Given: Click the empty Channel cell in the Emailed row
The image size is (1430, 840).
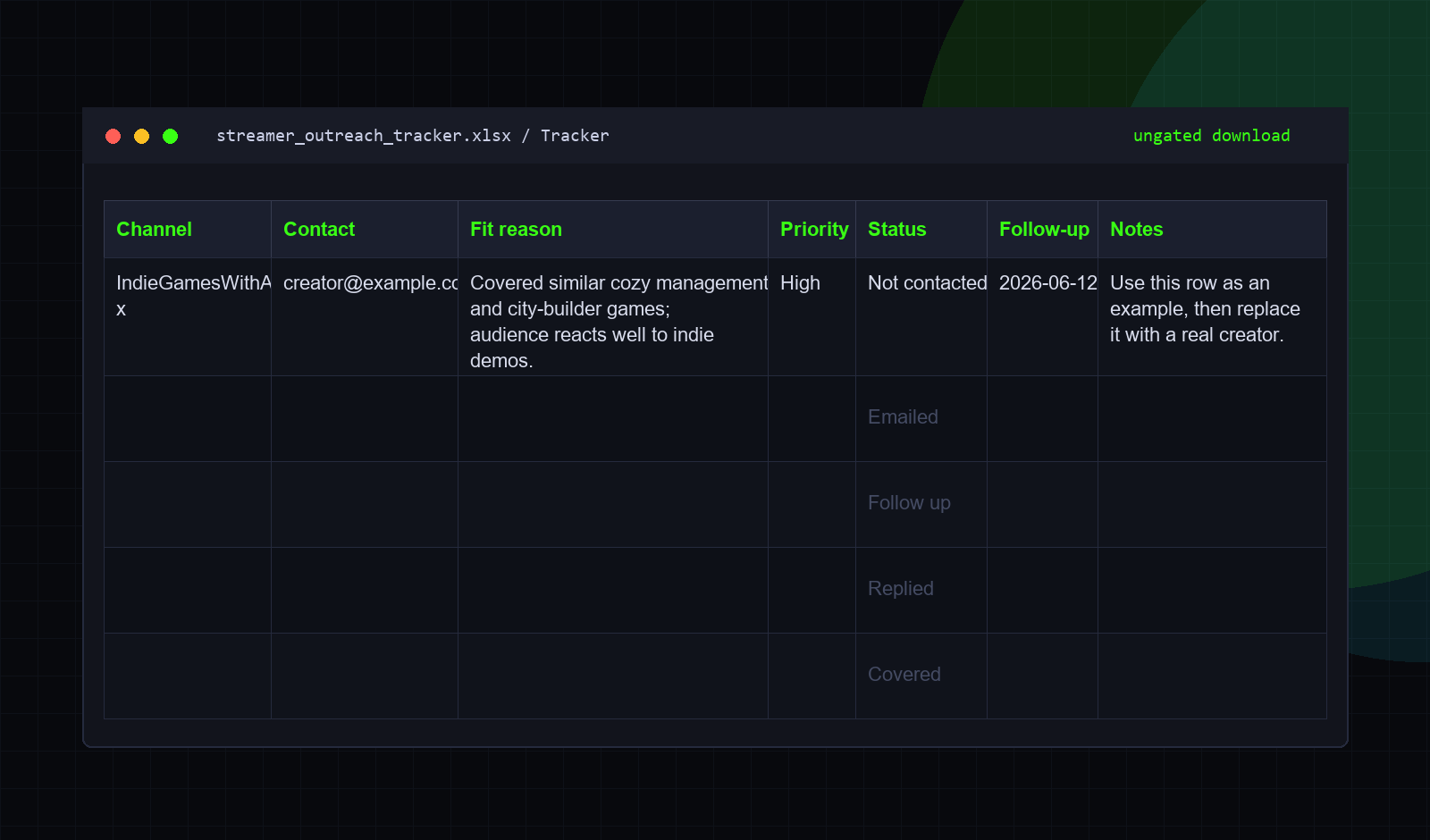Looking at the screenshot, I should [188, 419].
